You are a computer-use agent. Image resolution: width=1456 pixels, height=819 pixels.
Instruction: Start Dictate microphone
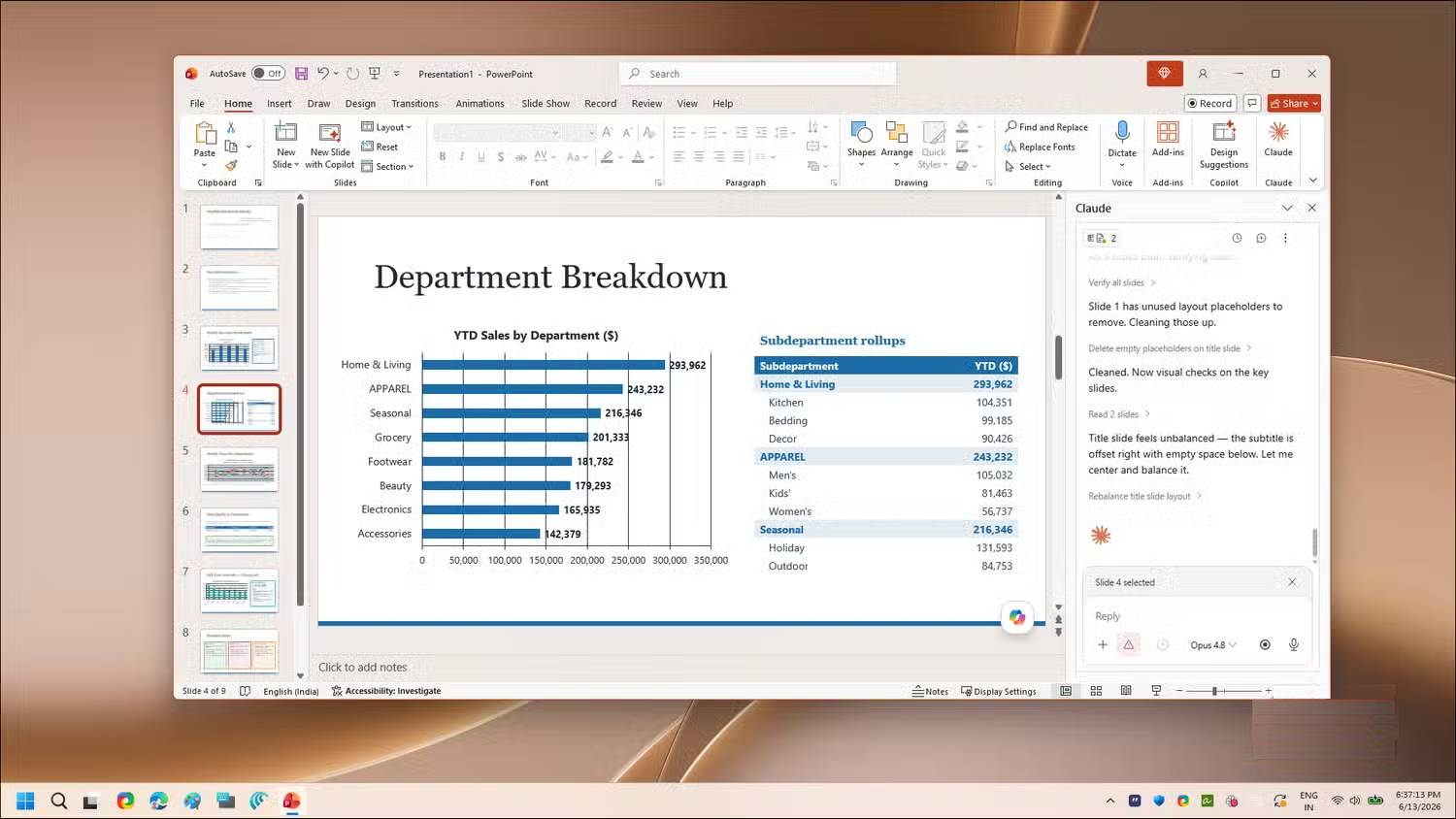[1122, 145]
